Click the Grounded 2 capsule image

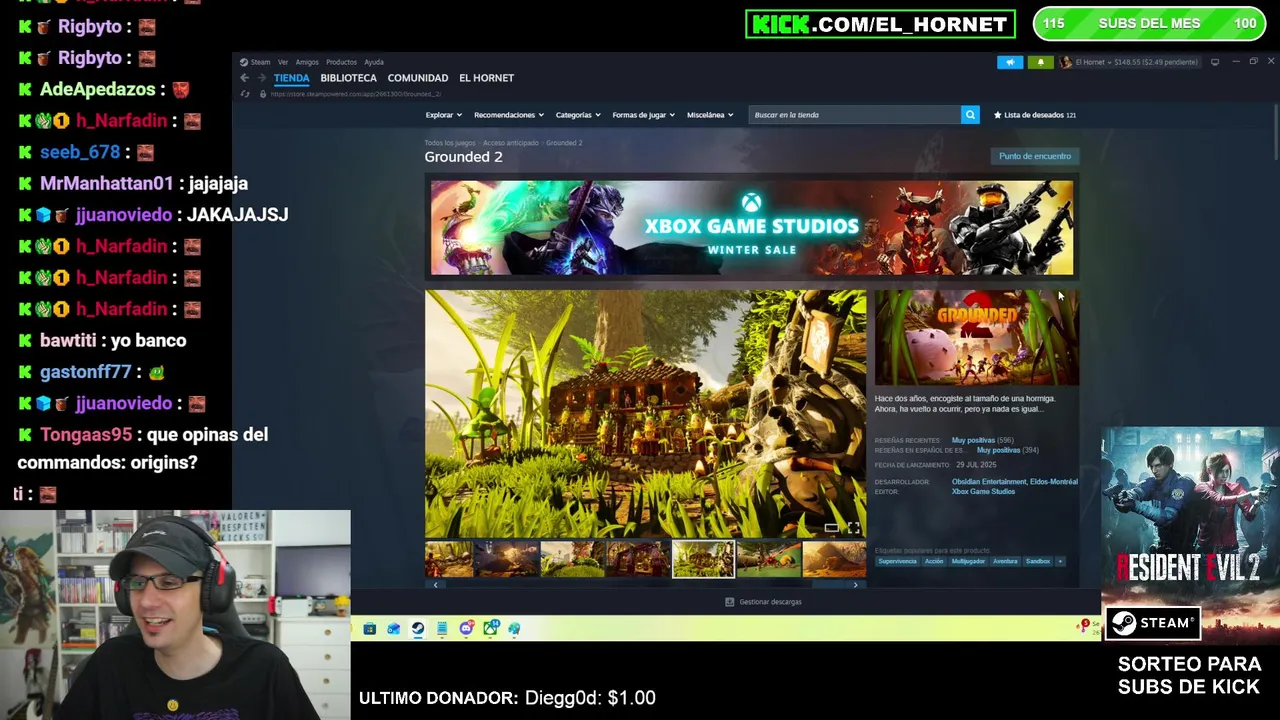click(977, 338)
